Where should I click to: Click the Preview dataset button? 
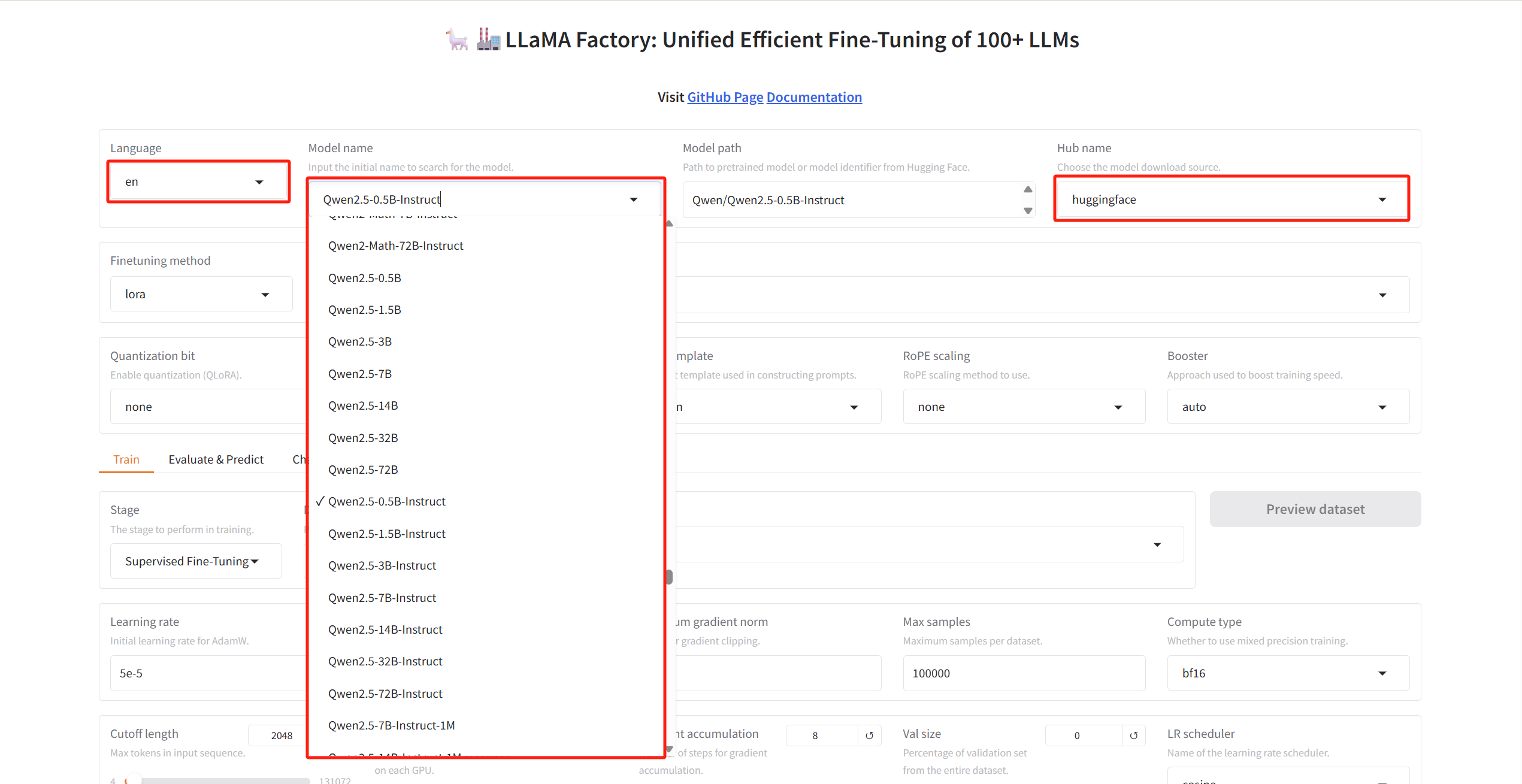(x=1315, y=509)
